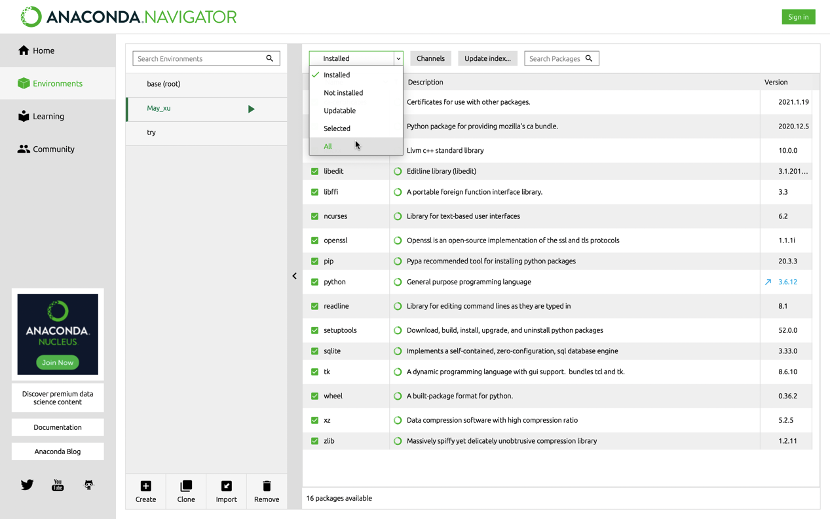Click the Create environment plus icon
The height and width of the screenshot is (520, 830).
[146, 486]
